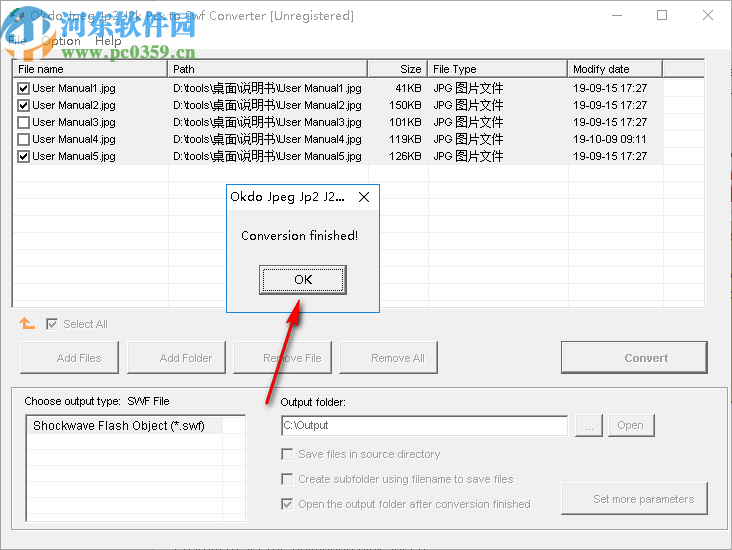Select the path of User Manual3.jpg
Image resolution: width=732 pixels, height=550 pixels.
point(267,122)
